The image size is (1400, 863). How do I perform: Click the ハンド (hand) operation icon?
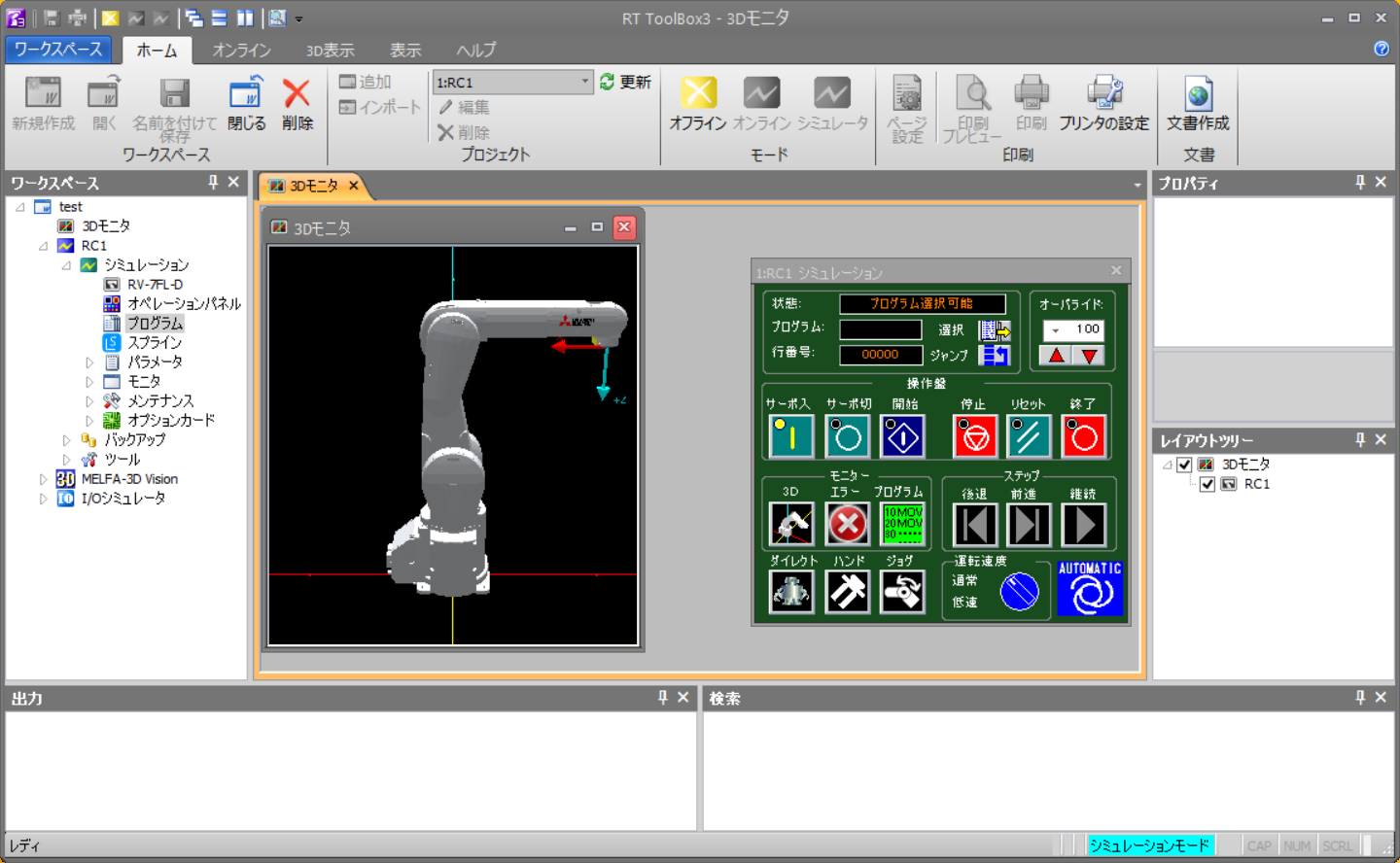[847, 591]
